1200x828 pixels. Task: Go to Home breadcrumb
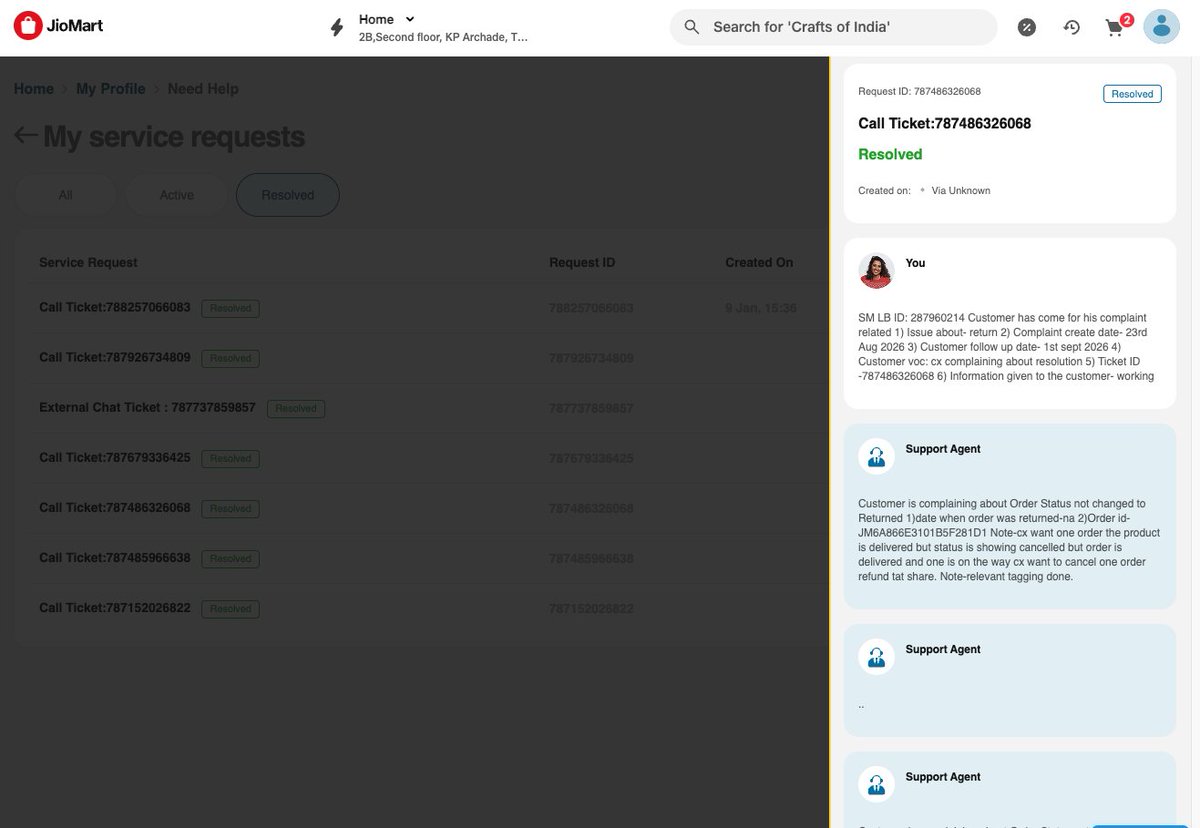pos(34,89)
